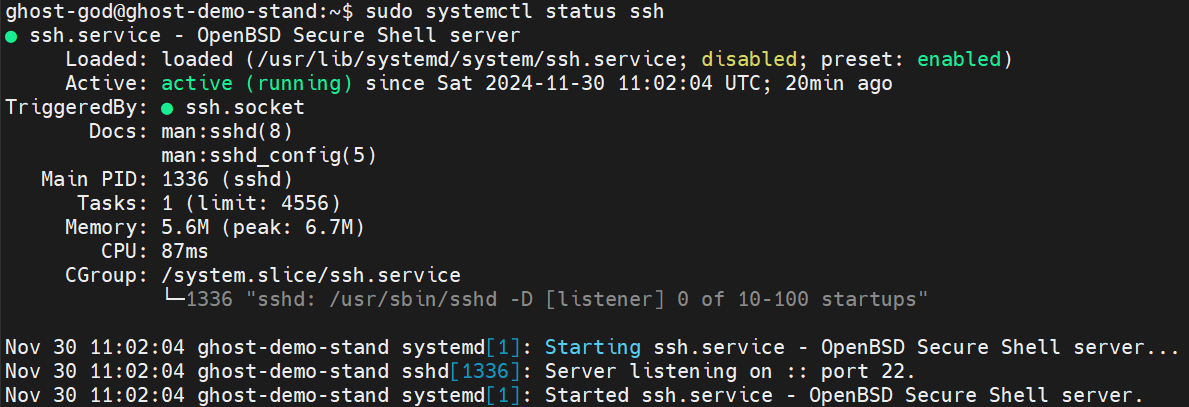Select the /system.slice/ssh.service CGroup path

pos(310,276)
